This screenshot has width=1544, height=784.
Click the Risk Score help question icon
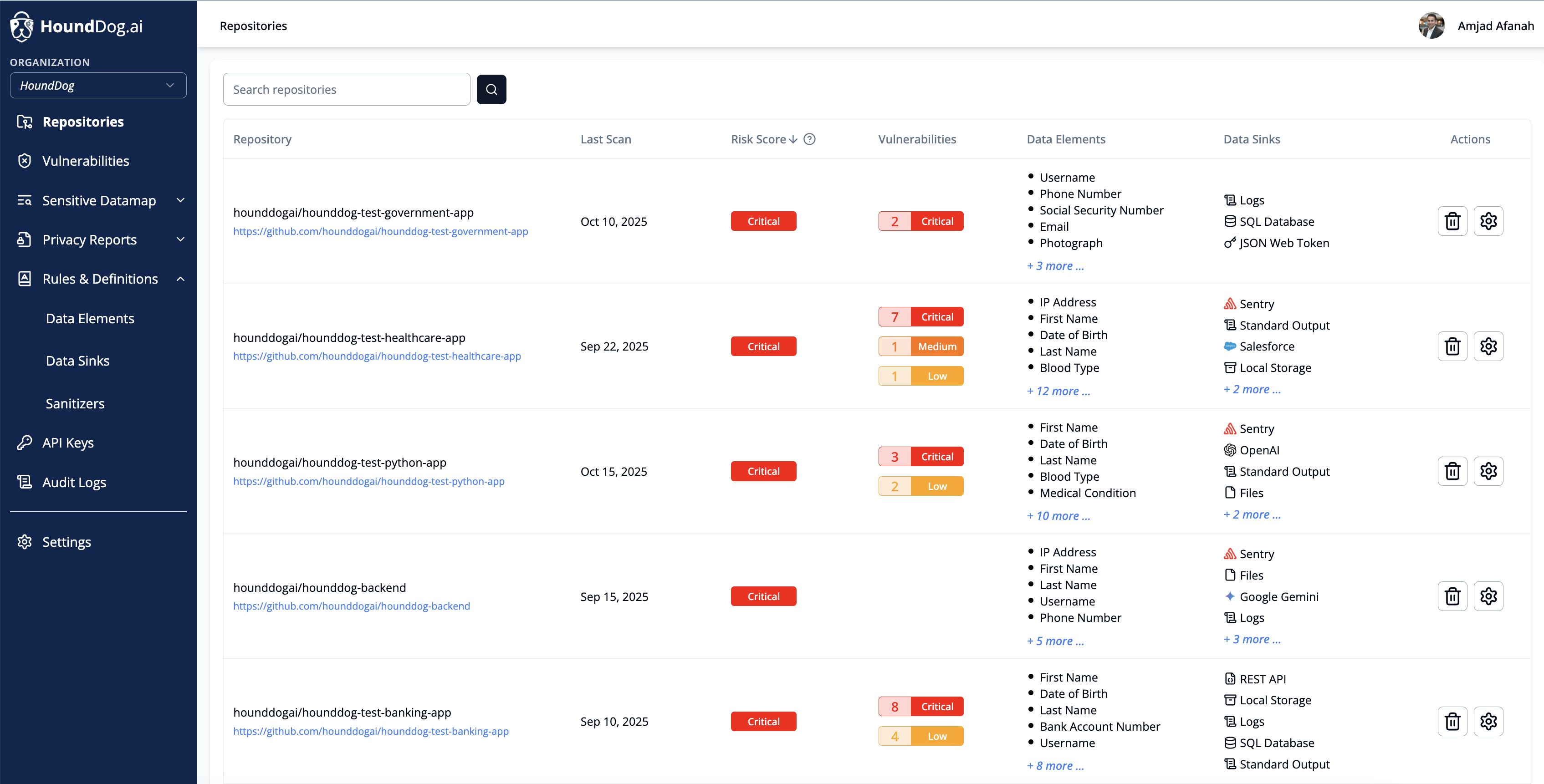pyautogui.click(x=809, y=139)
